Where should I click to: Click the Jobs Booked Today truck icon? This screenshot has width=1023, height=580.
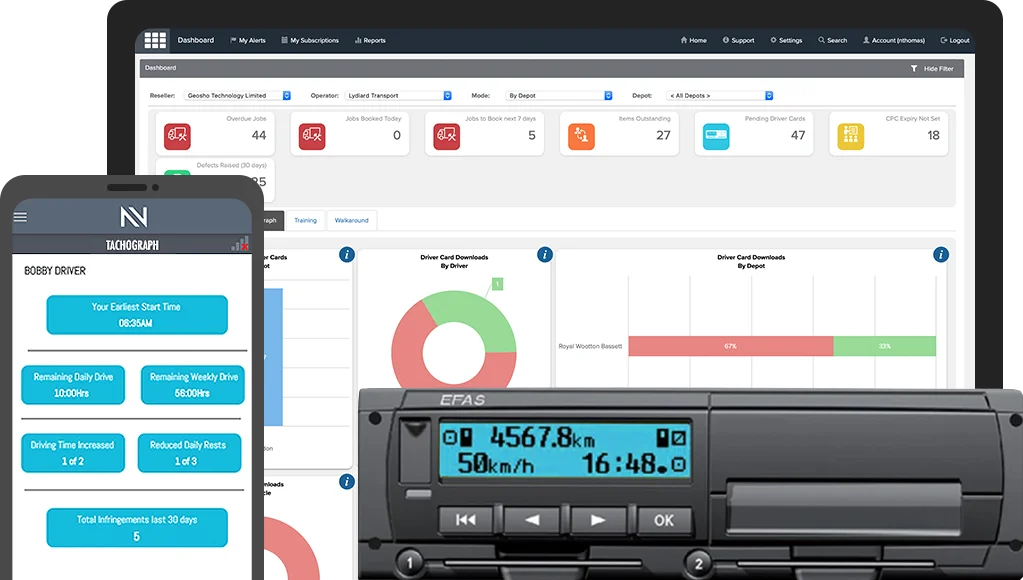[x=312, y=135]
